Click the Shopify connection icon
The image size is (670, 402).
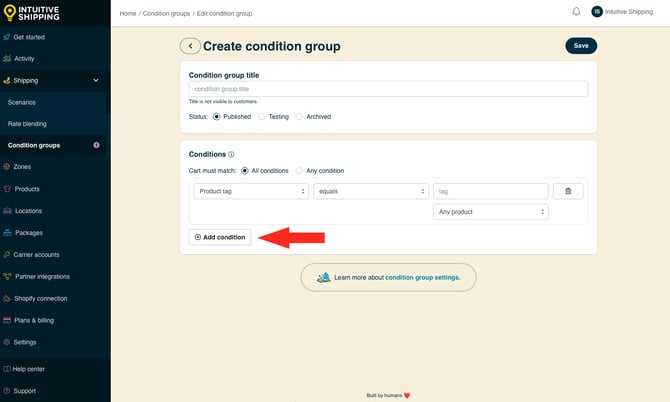(7, 298)
